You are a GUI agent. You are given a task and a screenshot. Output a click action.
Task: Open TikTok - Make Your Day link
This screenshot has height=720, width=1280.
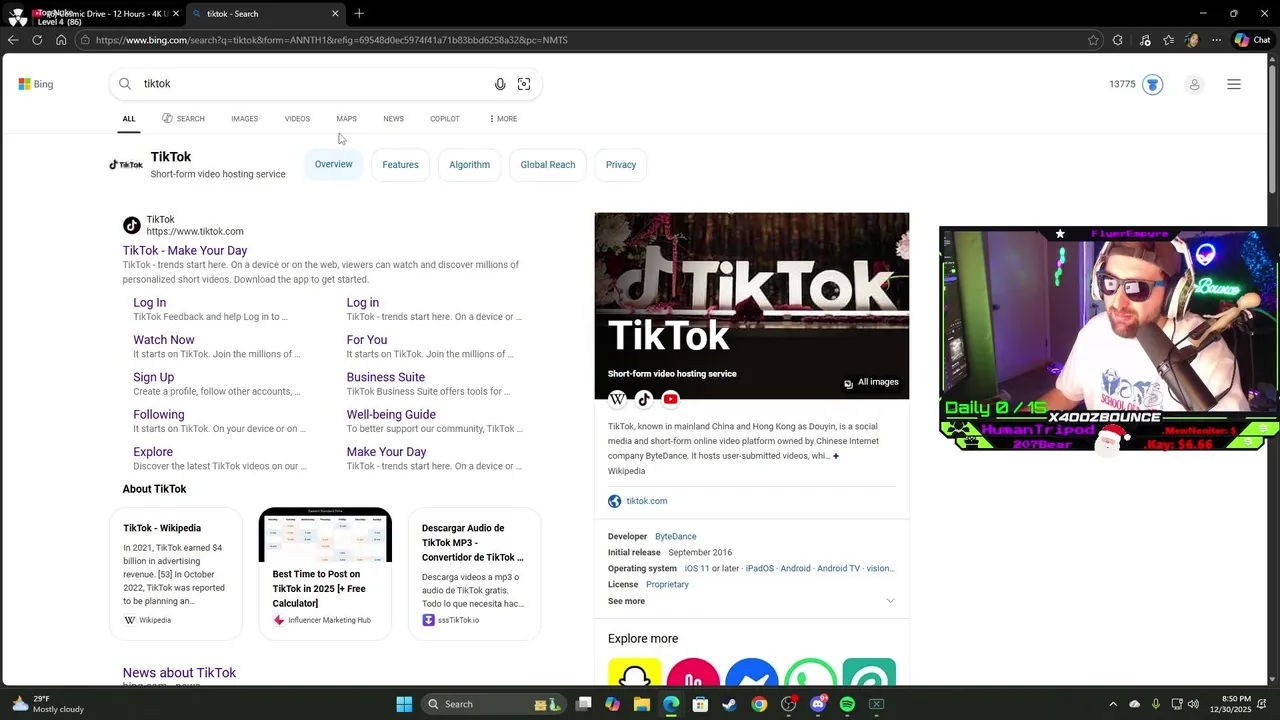[185, 251]
